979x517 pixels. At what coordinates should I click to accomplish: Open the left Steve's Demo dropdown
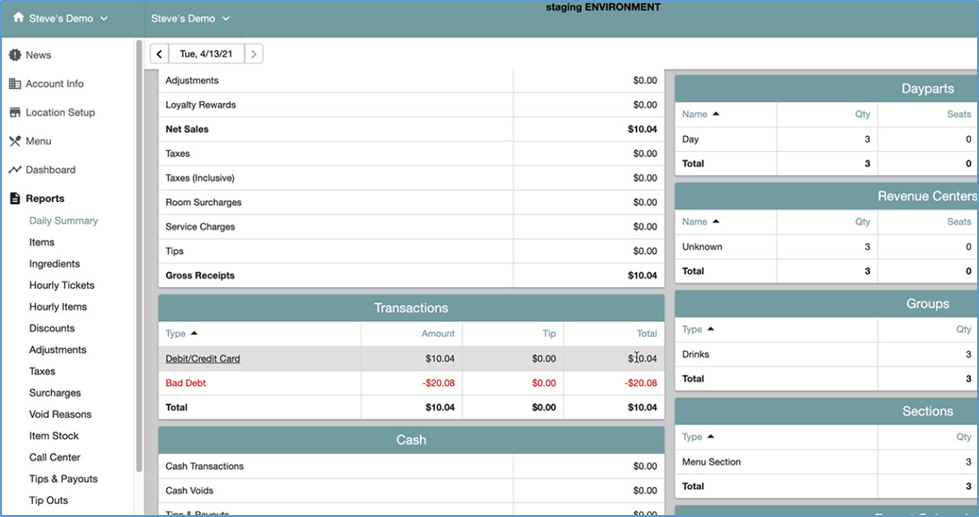pyautogui.click(x=104, y=19)
